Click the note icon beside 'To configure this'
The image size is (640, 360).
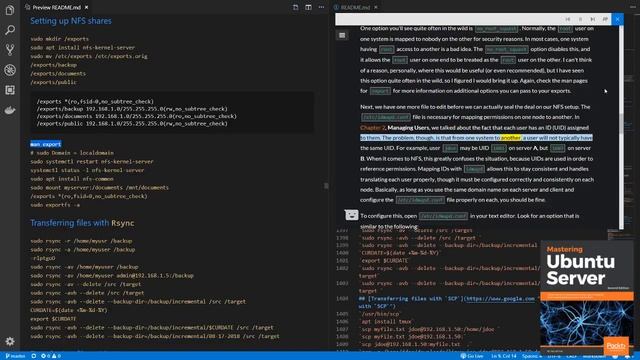[x=351, y=215]
